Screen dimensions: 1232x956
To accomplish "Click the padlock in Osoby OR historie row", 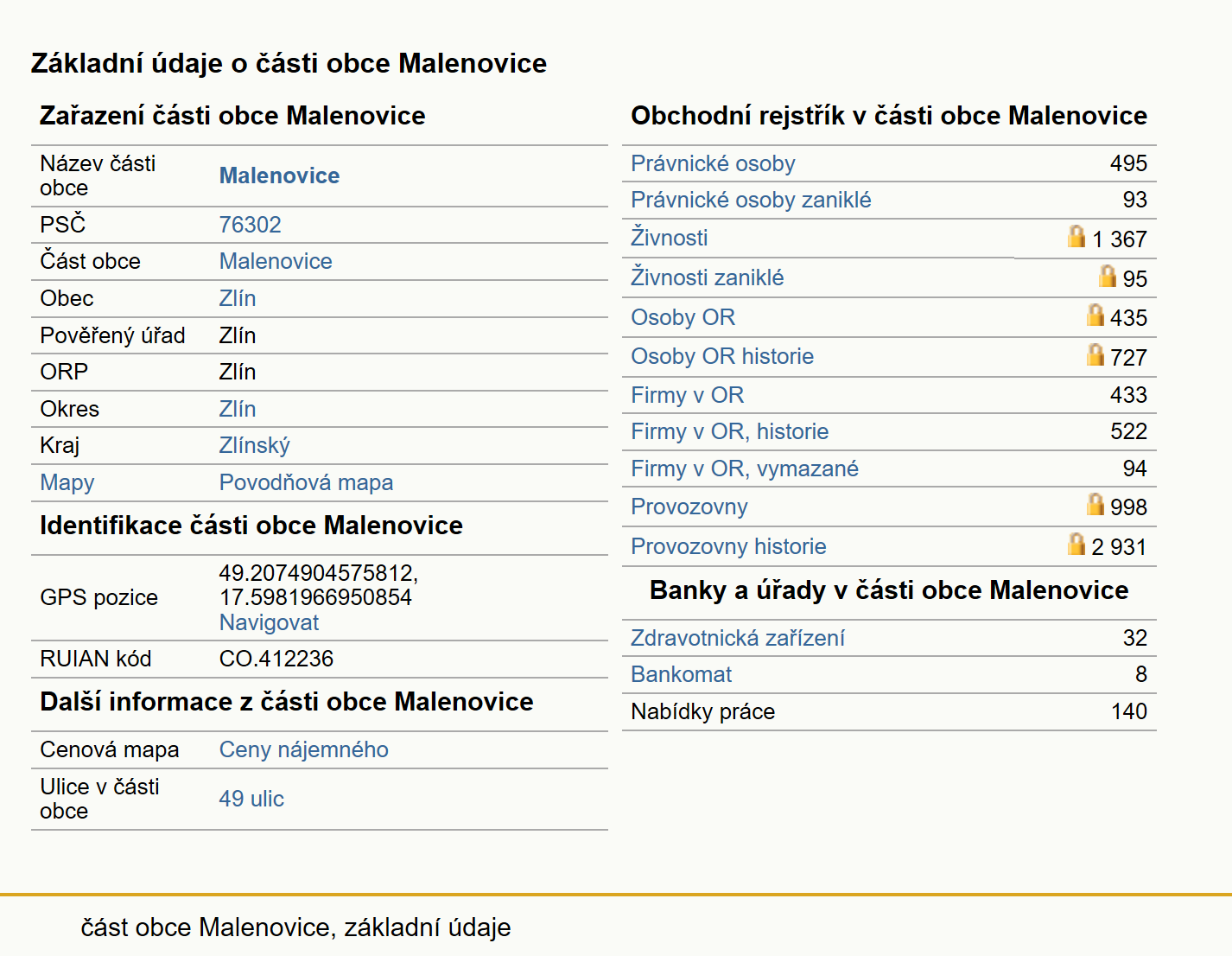I will click(1095, 354).
